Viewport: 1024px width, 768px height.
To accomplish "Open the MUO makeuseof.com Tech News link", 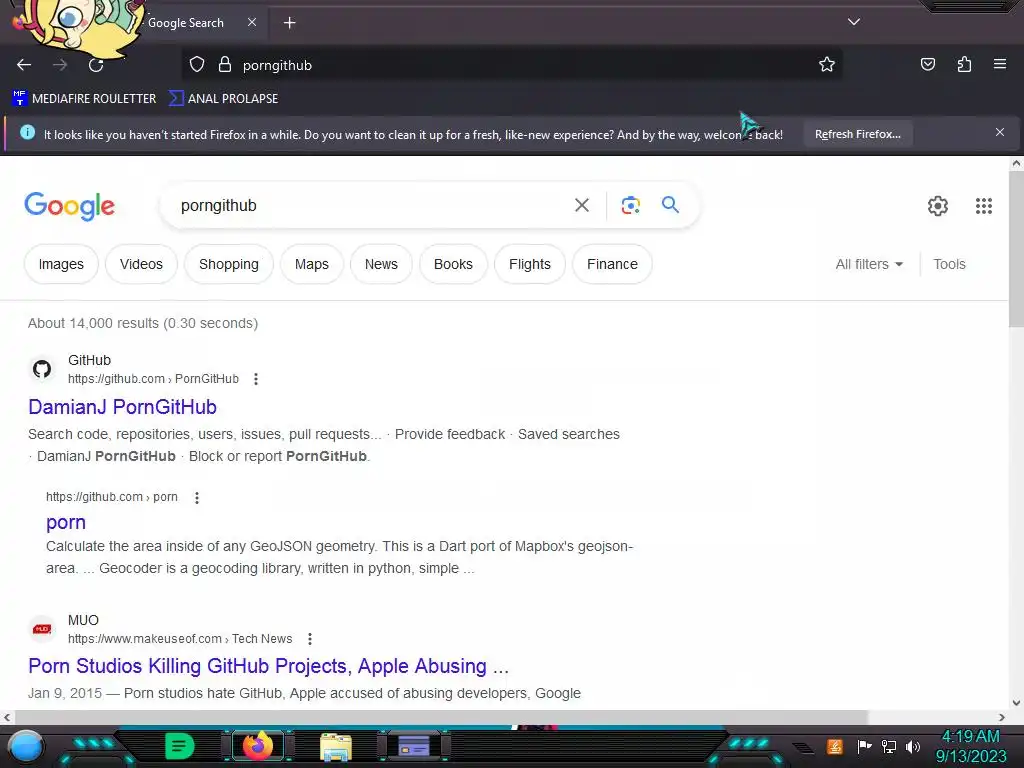I will pyautogui.click(x=180, y=639).
